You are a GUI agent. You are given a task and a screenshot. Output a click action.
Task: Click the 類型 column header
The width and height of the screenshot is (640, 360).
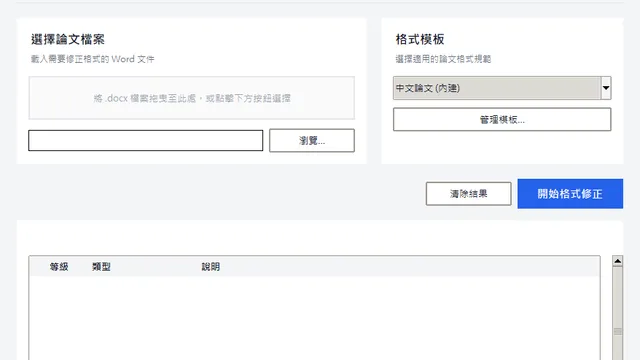pos(101,267)
